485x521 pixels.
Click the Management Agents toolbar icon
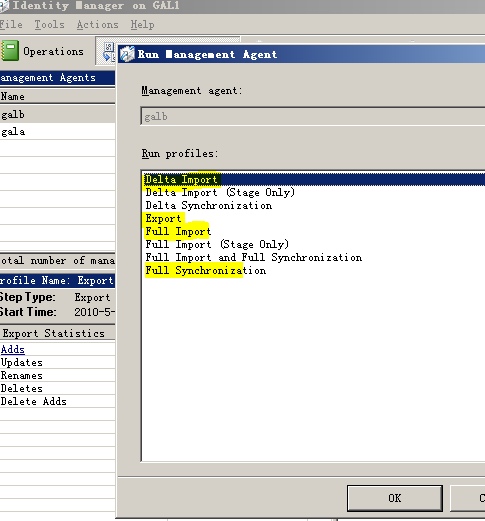[109, 51]
